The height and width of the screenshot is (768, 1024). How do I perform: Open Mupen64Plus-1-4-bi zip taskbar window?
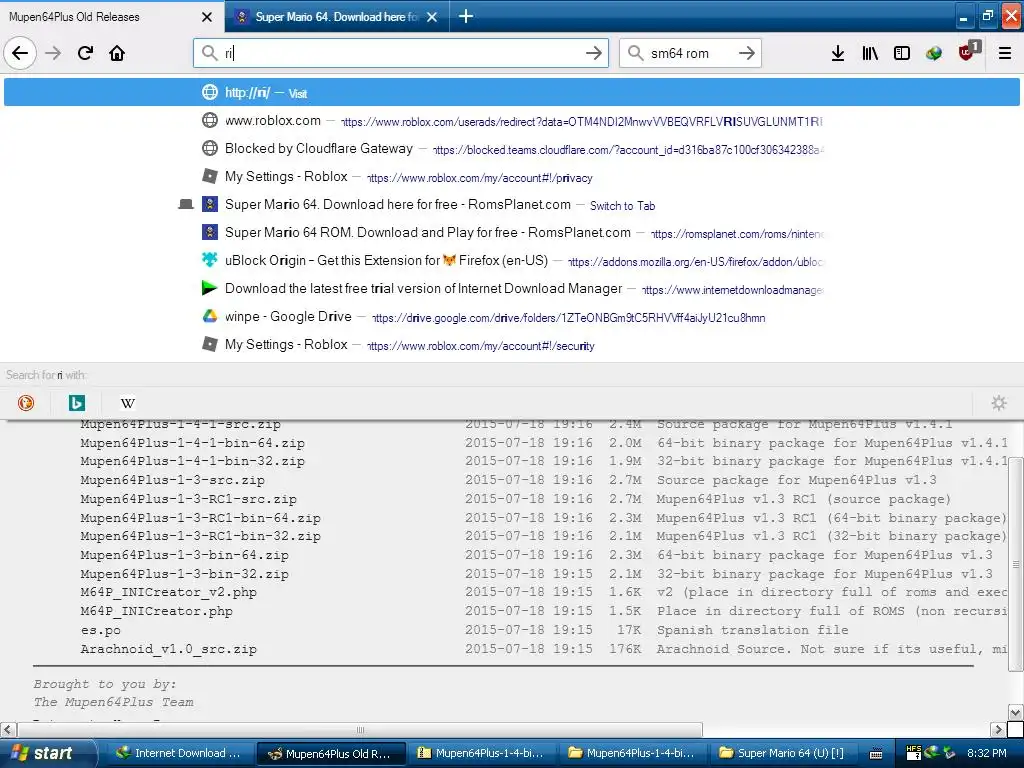coord(481,753)
